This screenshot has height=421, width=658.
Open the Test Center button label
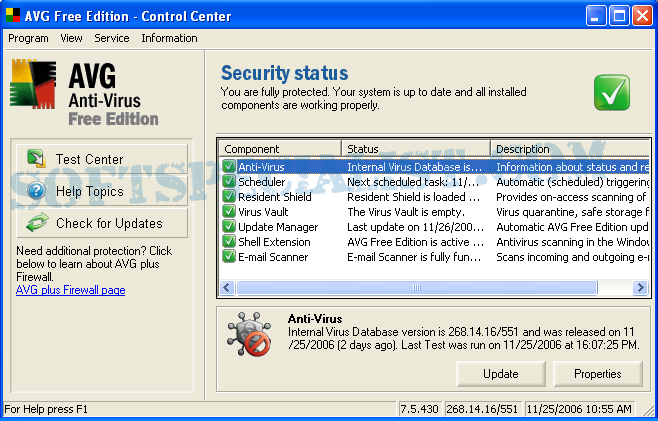(x=89, y=159)
